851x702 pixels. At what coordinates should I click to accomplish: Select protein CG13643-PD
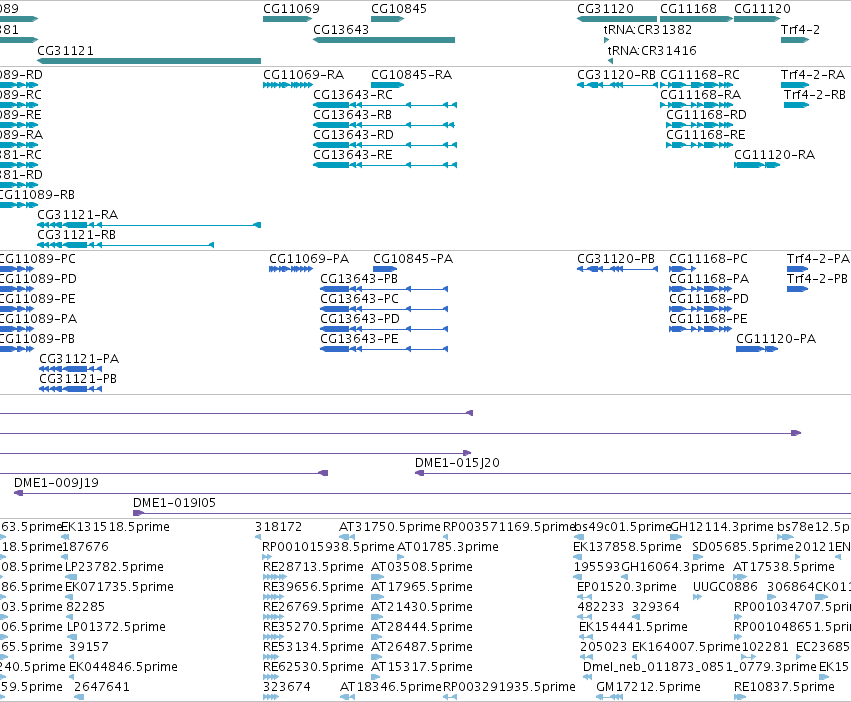click(x=384, y=329)
